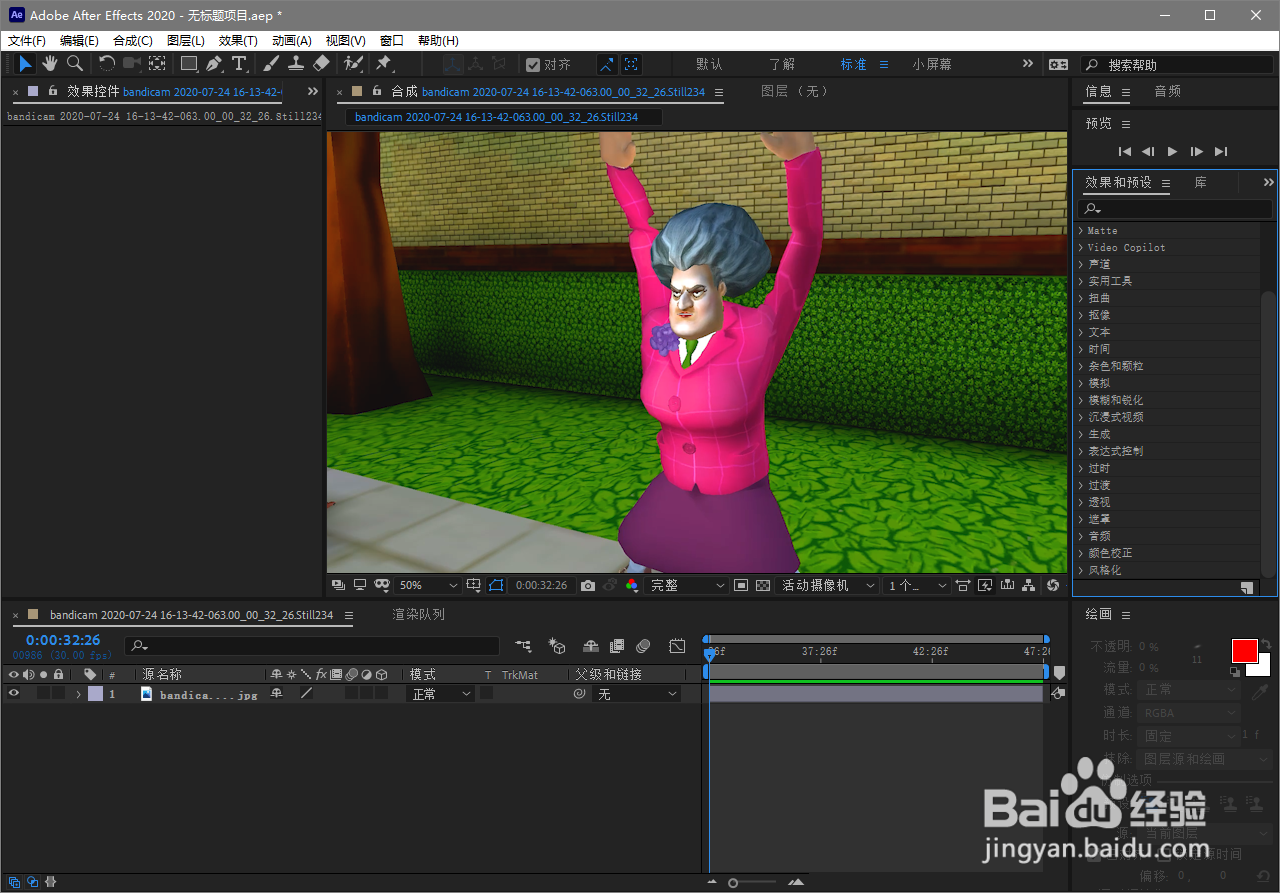
Task: Open the 正常 blend mode dropdown
Action: [x=441, y=693]
